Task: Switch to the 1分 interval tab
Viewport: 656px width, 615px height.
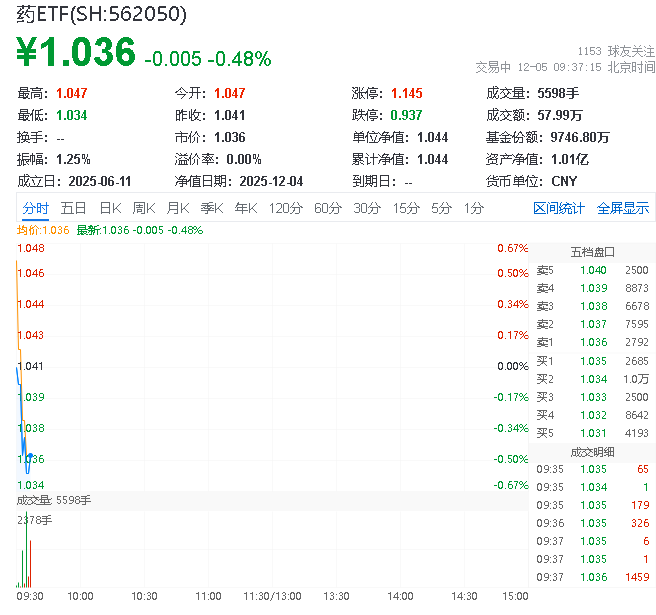Action: point(473,208)
